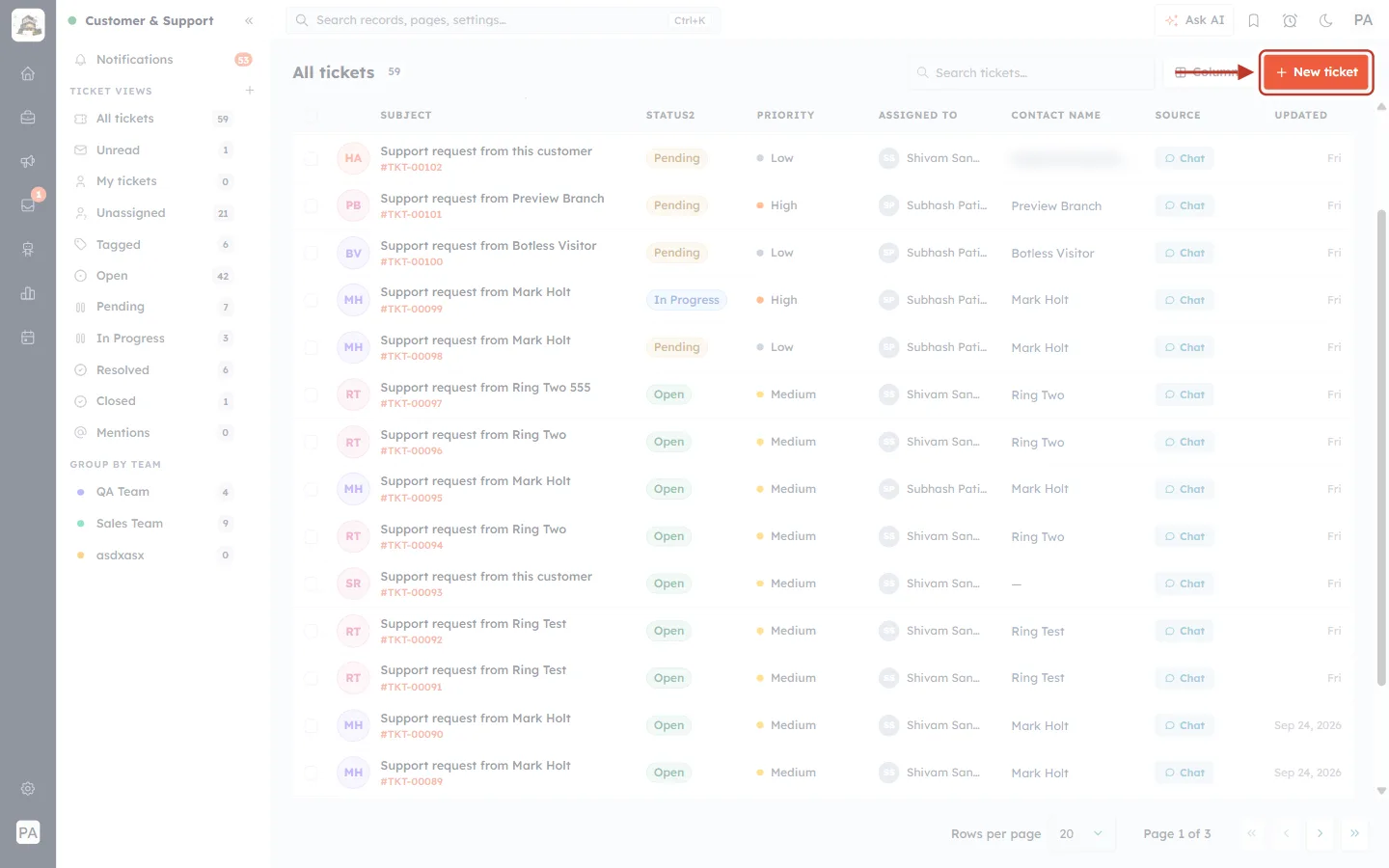The image size is (1389, 868).
Task: Tick the checkbox for ticket TKT-00102
Action: (311, 158)
